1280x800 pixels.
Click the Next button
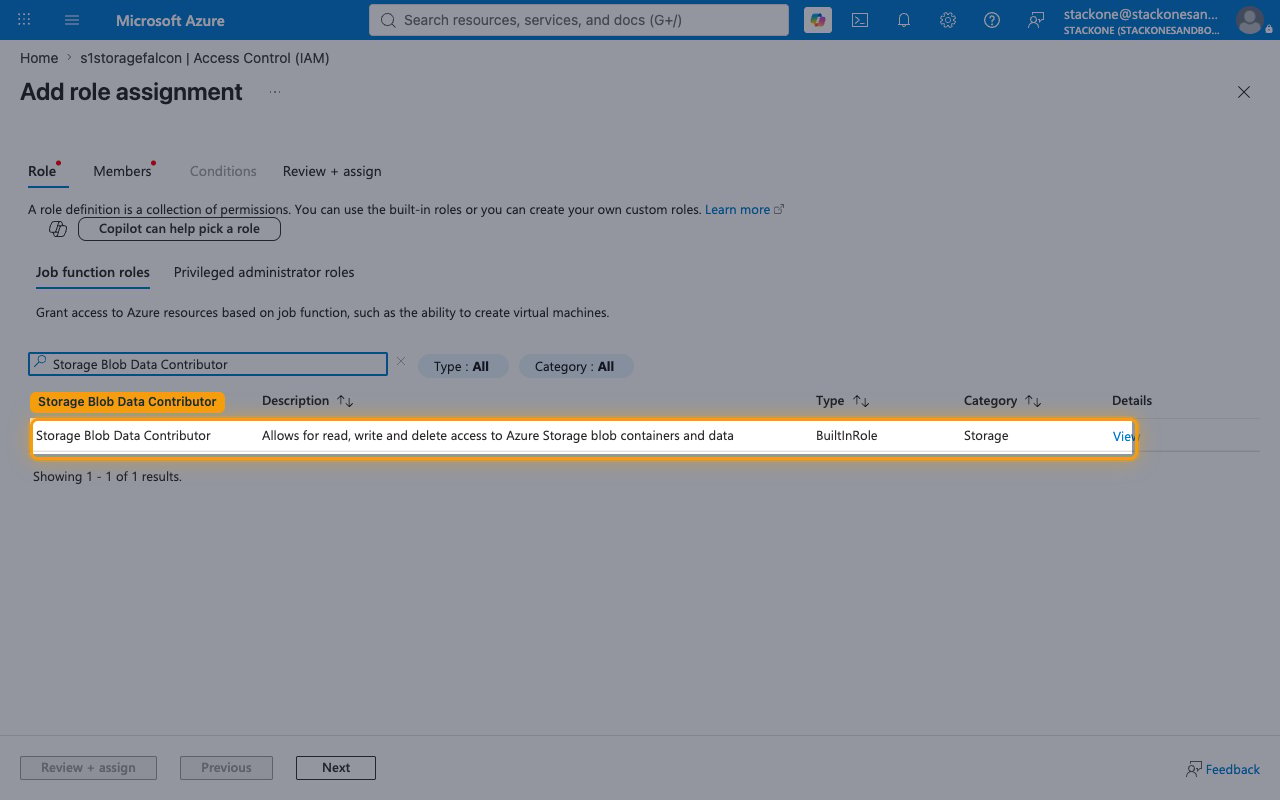pyautogui.click(x=336, y=768)
